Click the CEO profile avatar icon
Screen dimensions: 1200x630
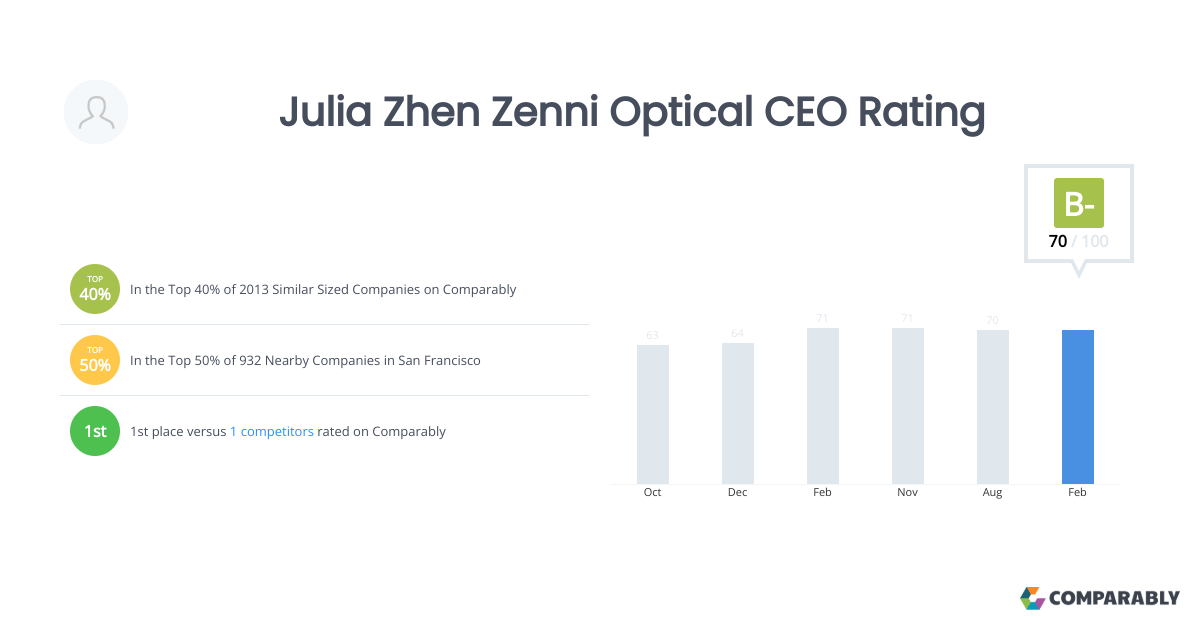96,112
